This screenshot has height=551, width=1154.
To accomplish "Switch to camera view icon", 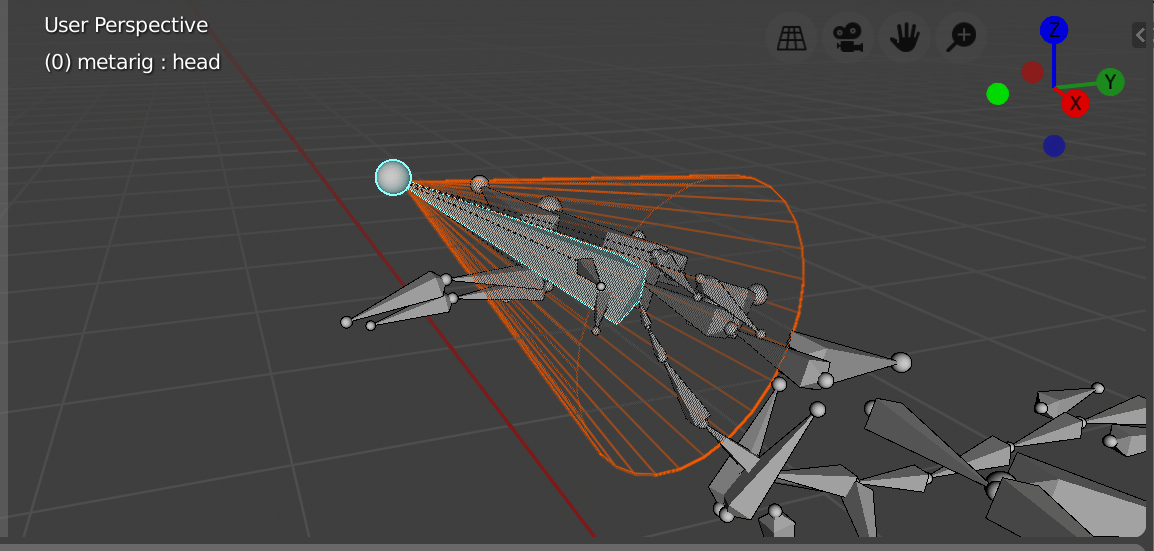I will coord(848,36).
